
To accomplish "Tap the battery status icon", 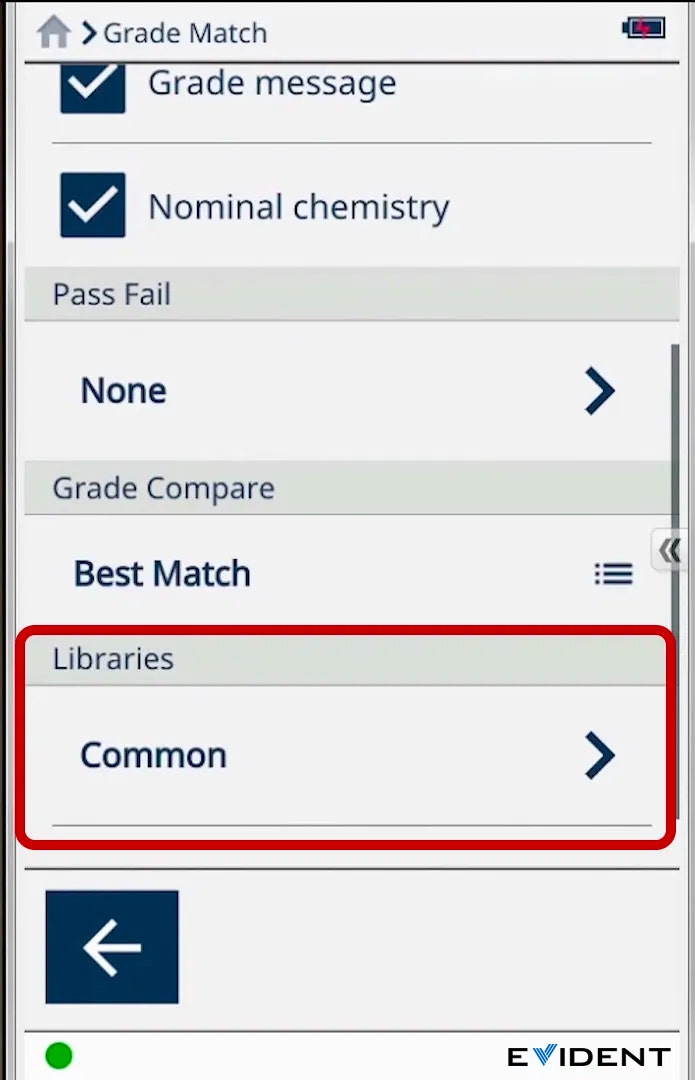I will (642, 28).
